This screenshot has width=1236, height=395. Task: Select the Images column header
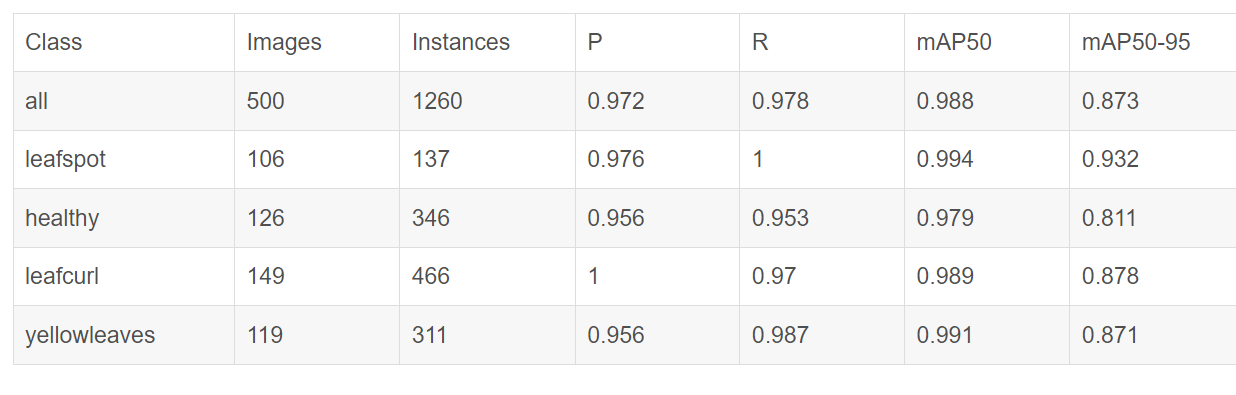pyautogui.click(x=317, y=42)
